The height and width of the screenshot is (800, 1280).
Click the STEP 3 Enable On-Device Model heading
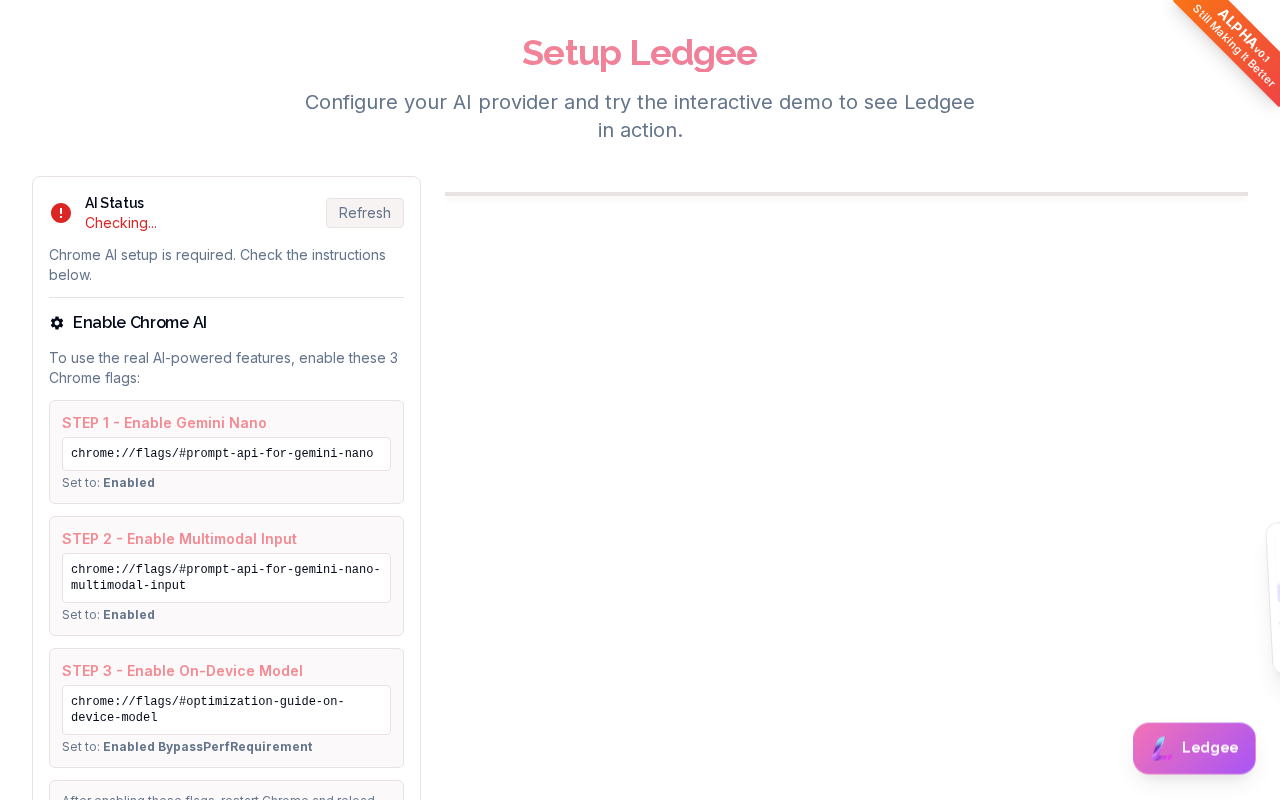(182, 671)
